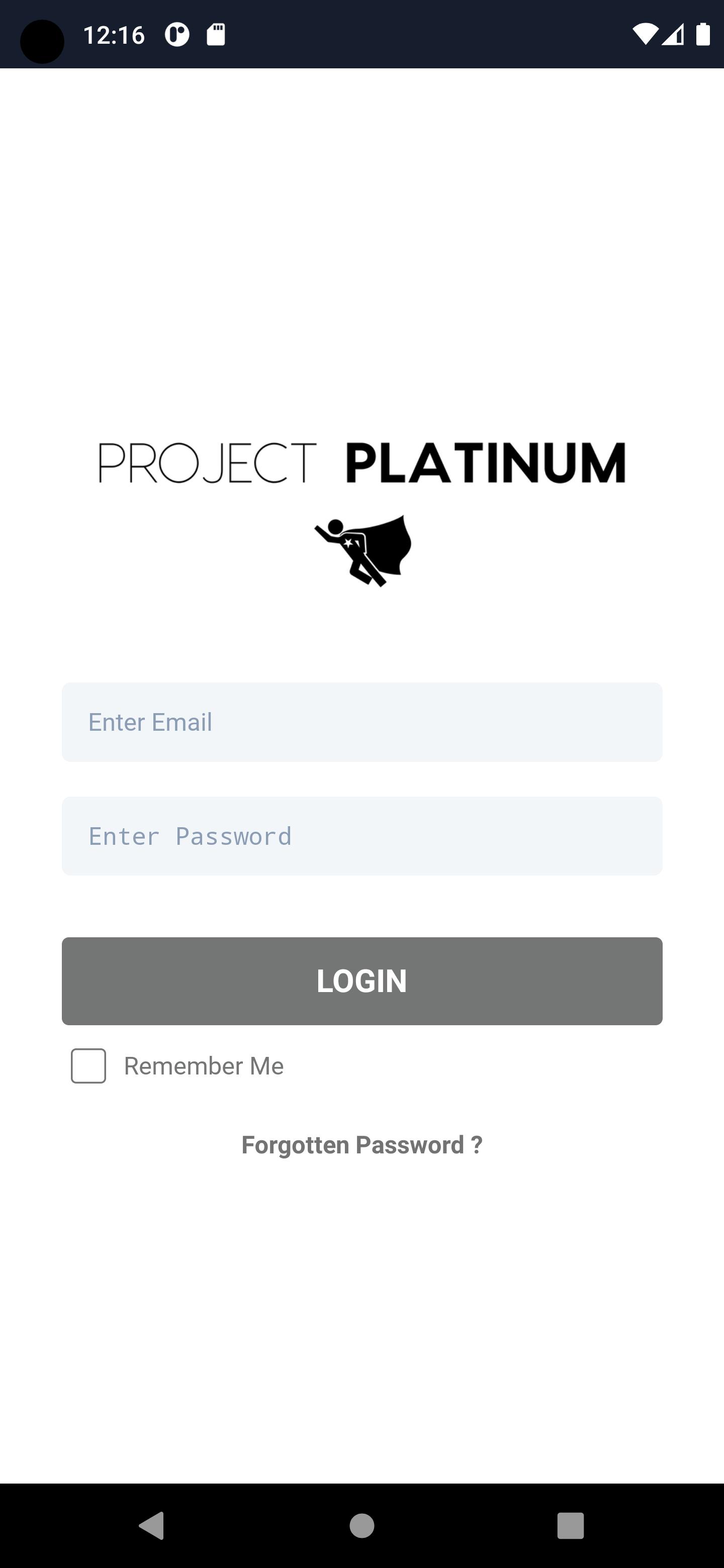Tap the Android home circle button
The width and height of the screenshot is (724, 1568).
tap(361, 1525)
